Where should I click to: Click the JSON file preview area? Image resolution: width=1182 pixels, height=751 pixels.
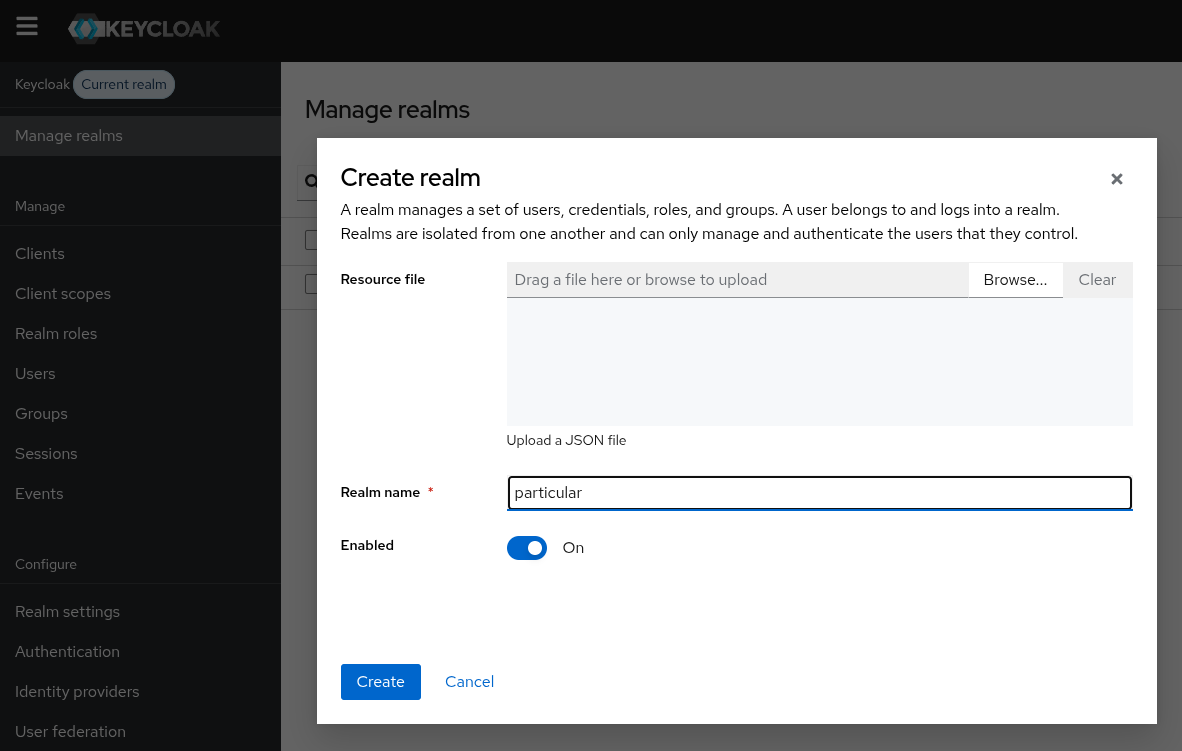click(819, 362)
